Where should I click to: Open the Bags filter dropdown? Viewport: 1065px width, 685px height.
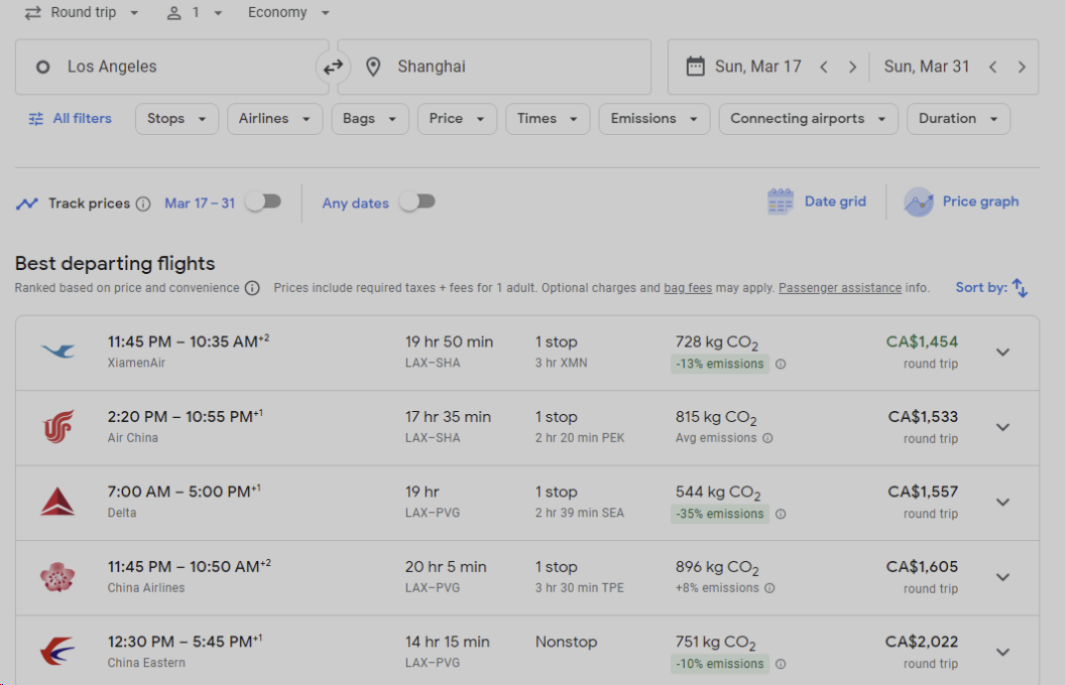369,119
